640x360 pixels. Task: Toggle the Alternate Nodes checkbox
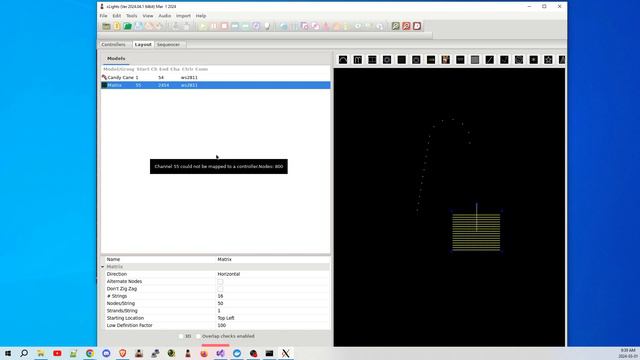coord(220,282)
